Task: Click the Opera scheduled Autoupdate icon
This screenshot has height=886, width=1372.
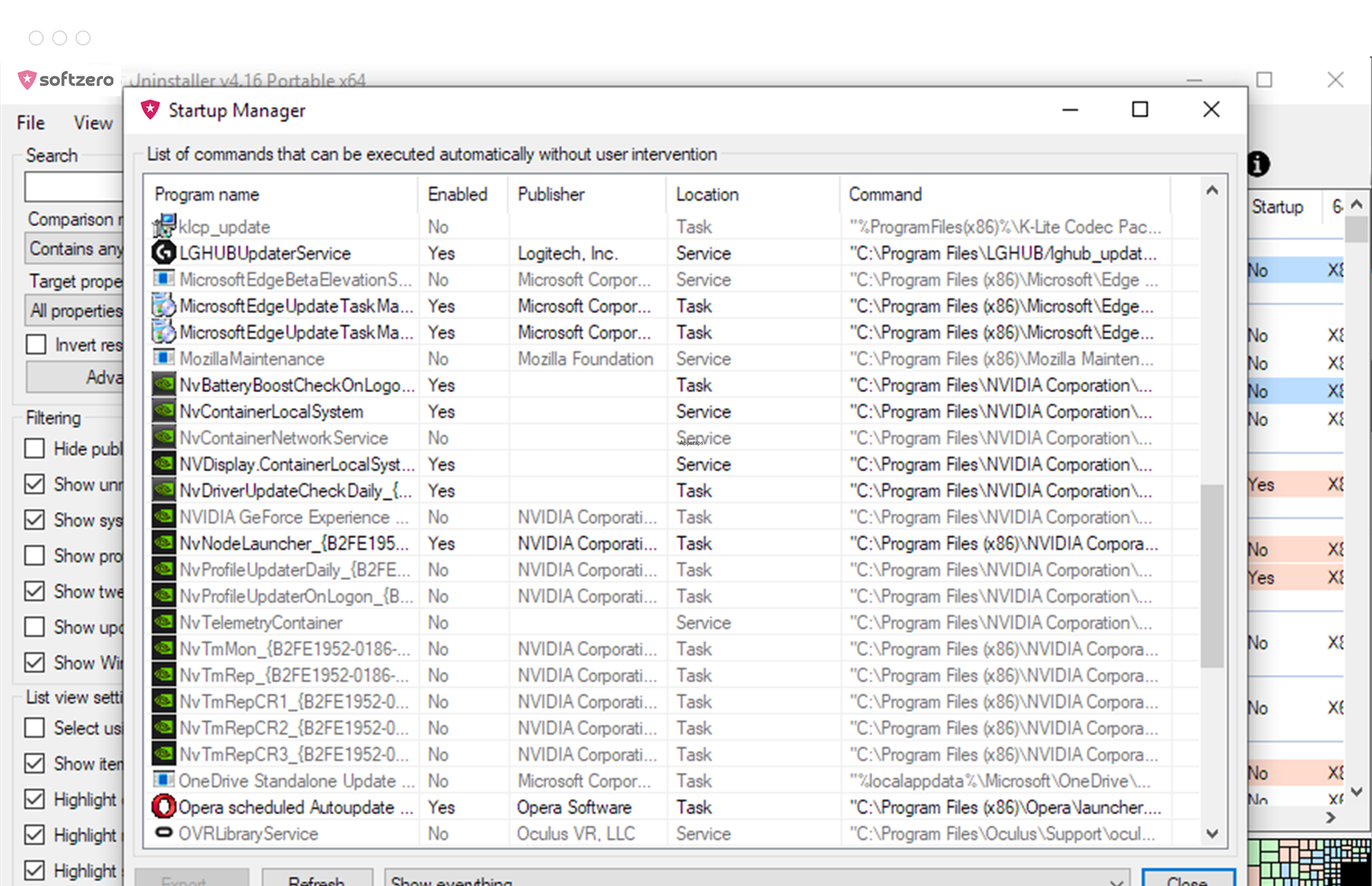Action: (164, 807)
